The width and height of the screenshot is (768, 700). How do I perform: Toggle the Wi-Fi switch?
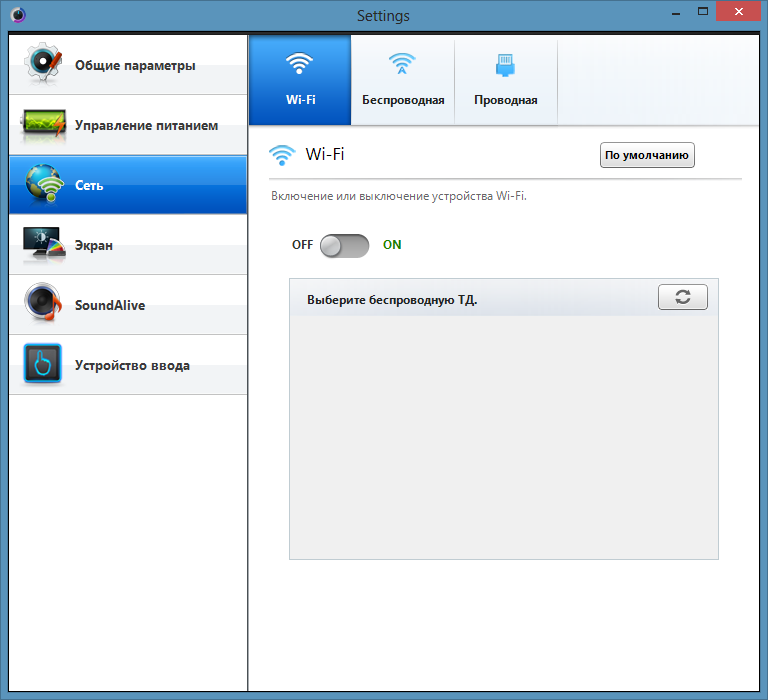344,245
